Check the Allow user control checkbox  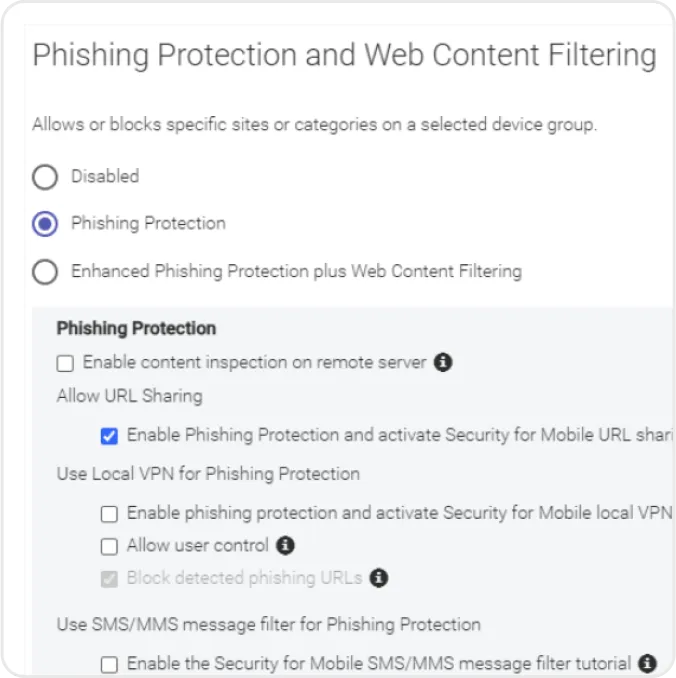click(x=109, y=547)
